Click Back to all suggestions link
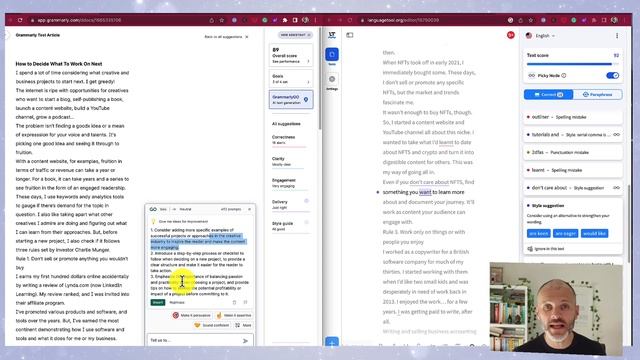Viewport: 640px width, 360px height. coord(223,37)
